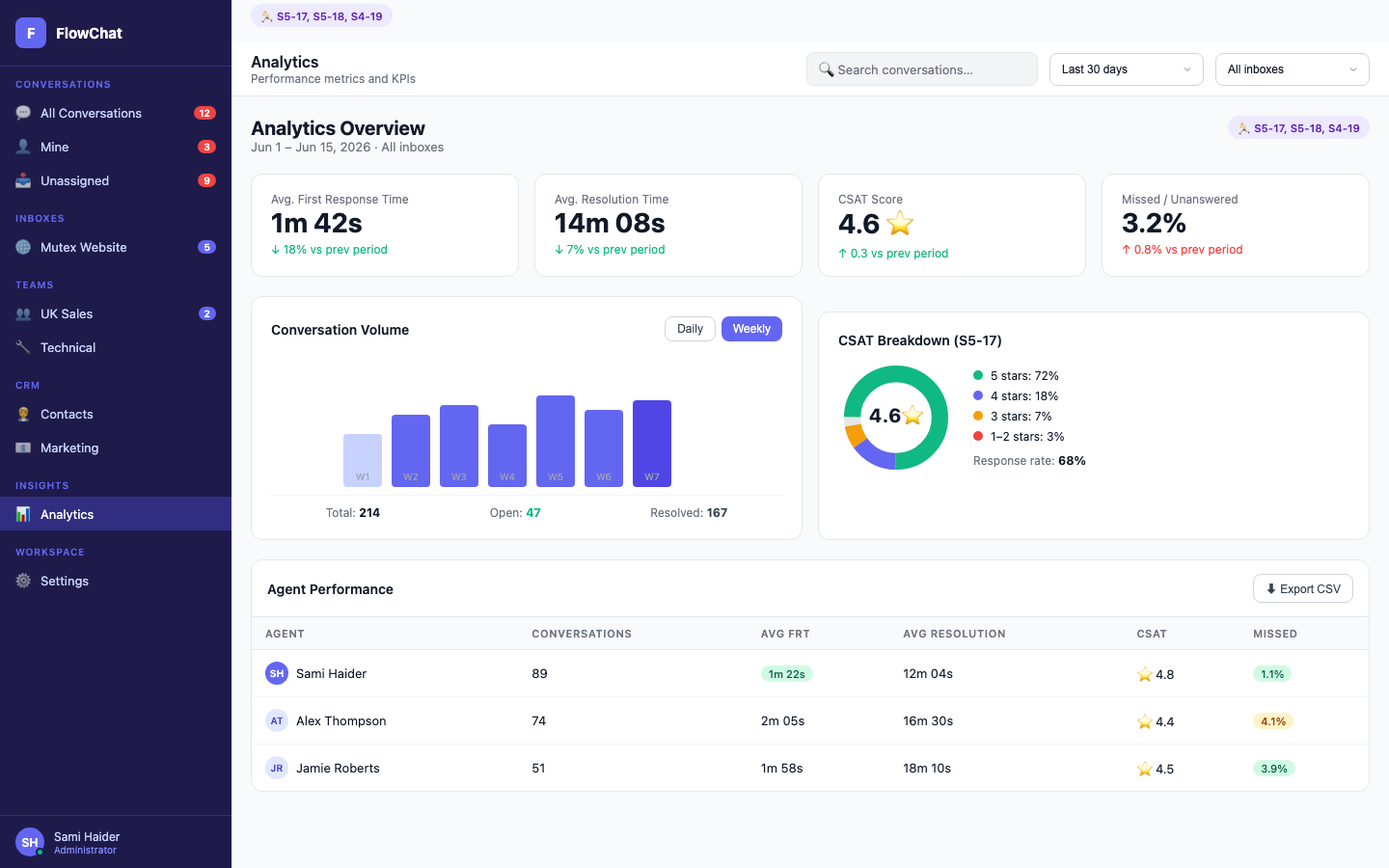The width and height of the screenshot is (1389, 868).
Task: Click the Unassigned inbox tray icon
Action: coord(23,180)
